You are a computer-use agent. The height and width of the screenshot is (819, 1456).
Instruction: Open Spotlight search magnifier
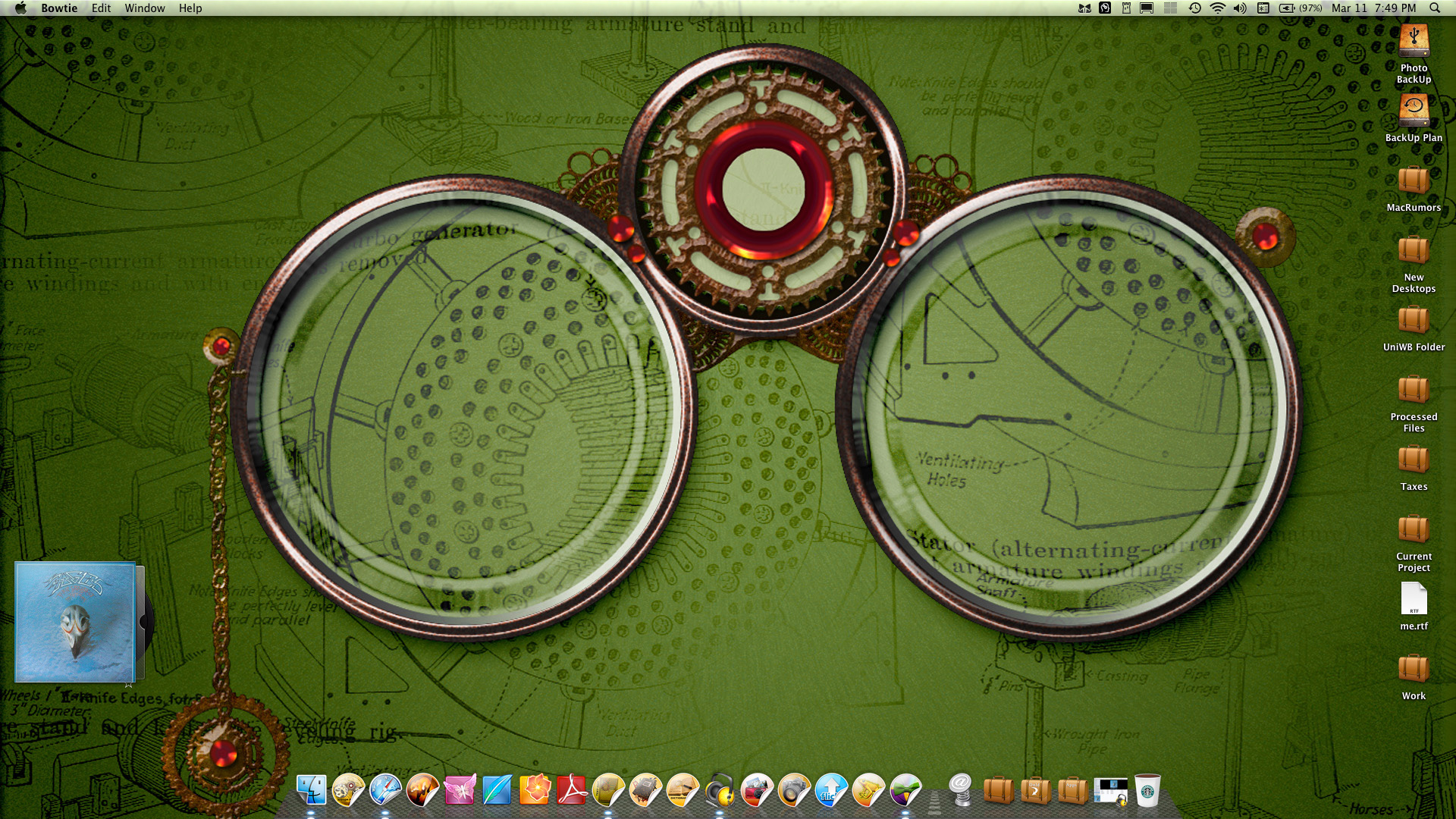point(1435,8)
